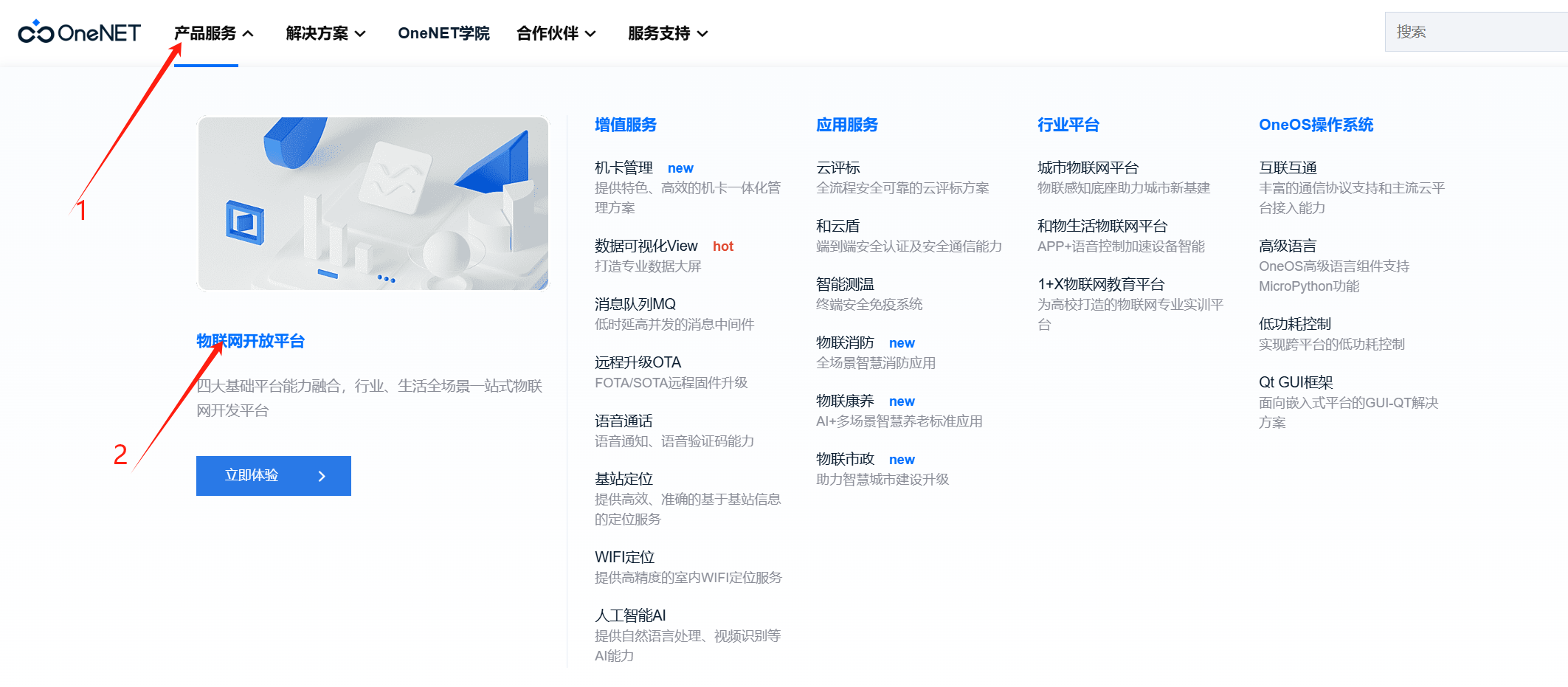Click the 搜索 search field
The image size is (1568, 687).
pos(1476,32)
